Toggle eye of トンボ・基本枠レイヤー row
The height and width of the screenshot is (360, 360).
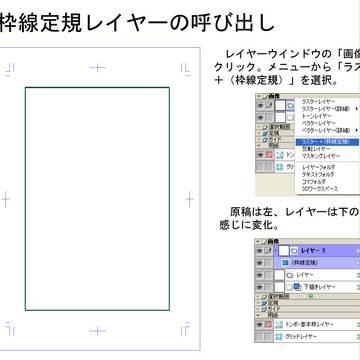pos(260,324)
